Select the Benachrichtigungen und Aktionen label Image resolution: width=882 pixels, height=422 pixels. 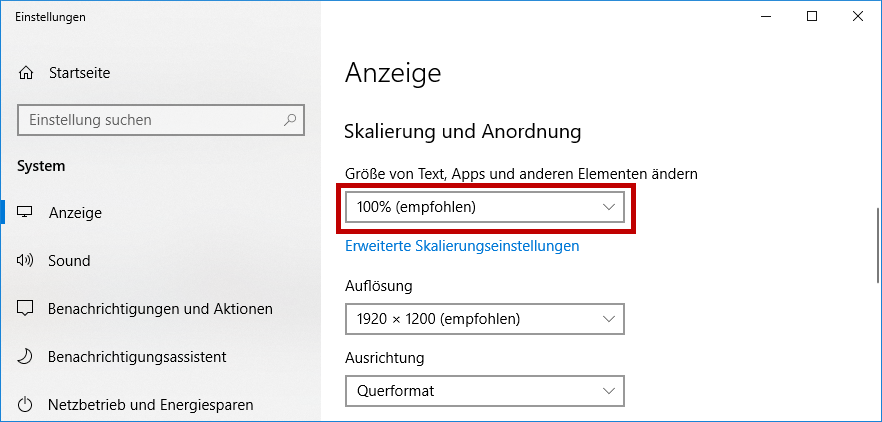[x=160, y=309]
